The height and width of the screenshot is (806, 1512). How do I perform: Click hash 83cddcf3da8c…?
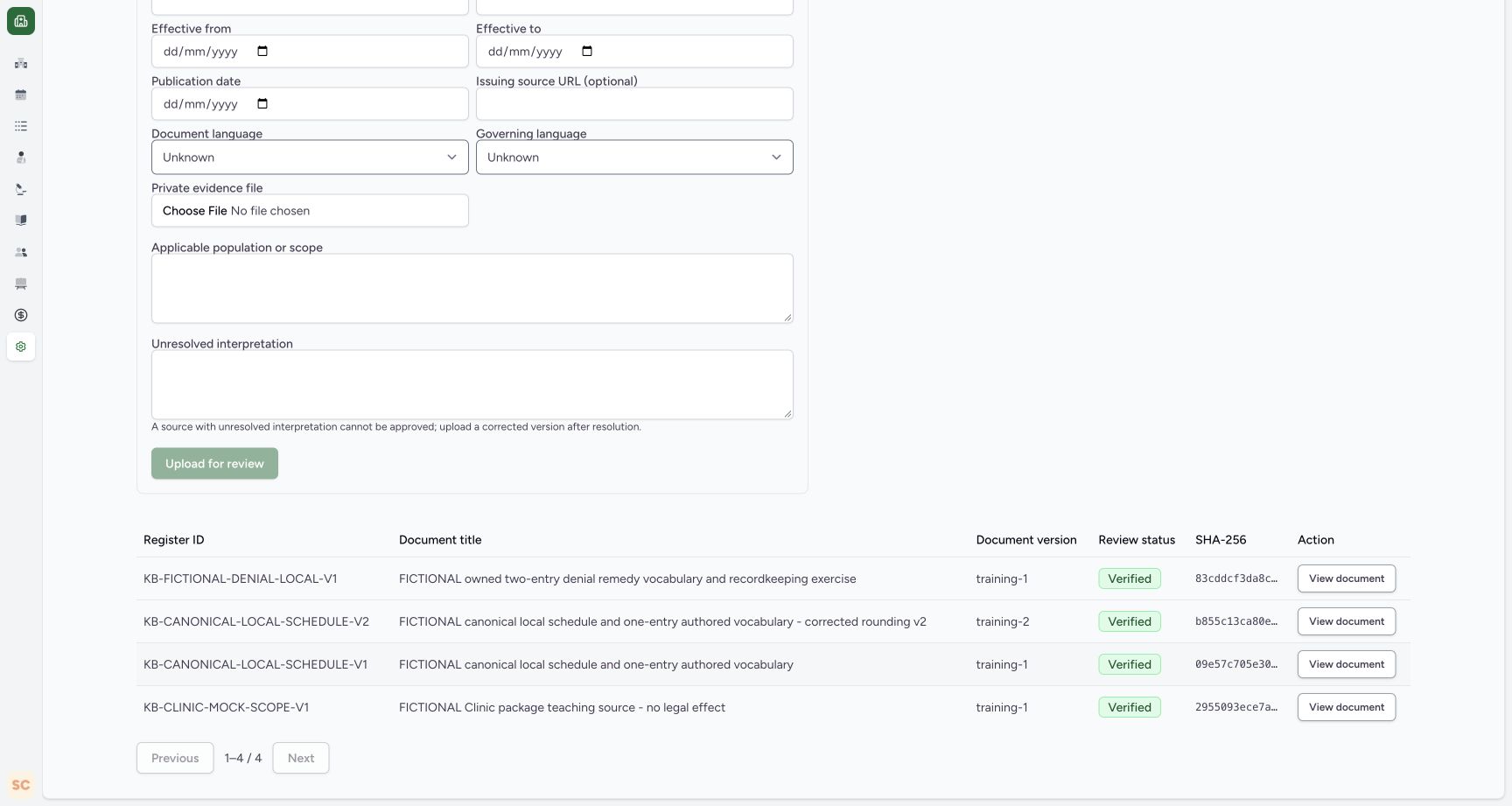1236,578
